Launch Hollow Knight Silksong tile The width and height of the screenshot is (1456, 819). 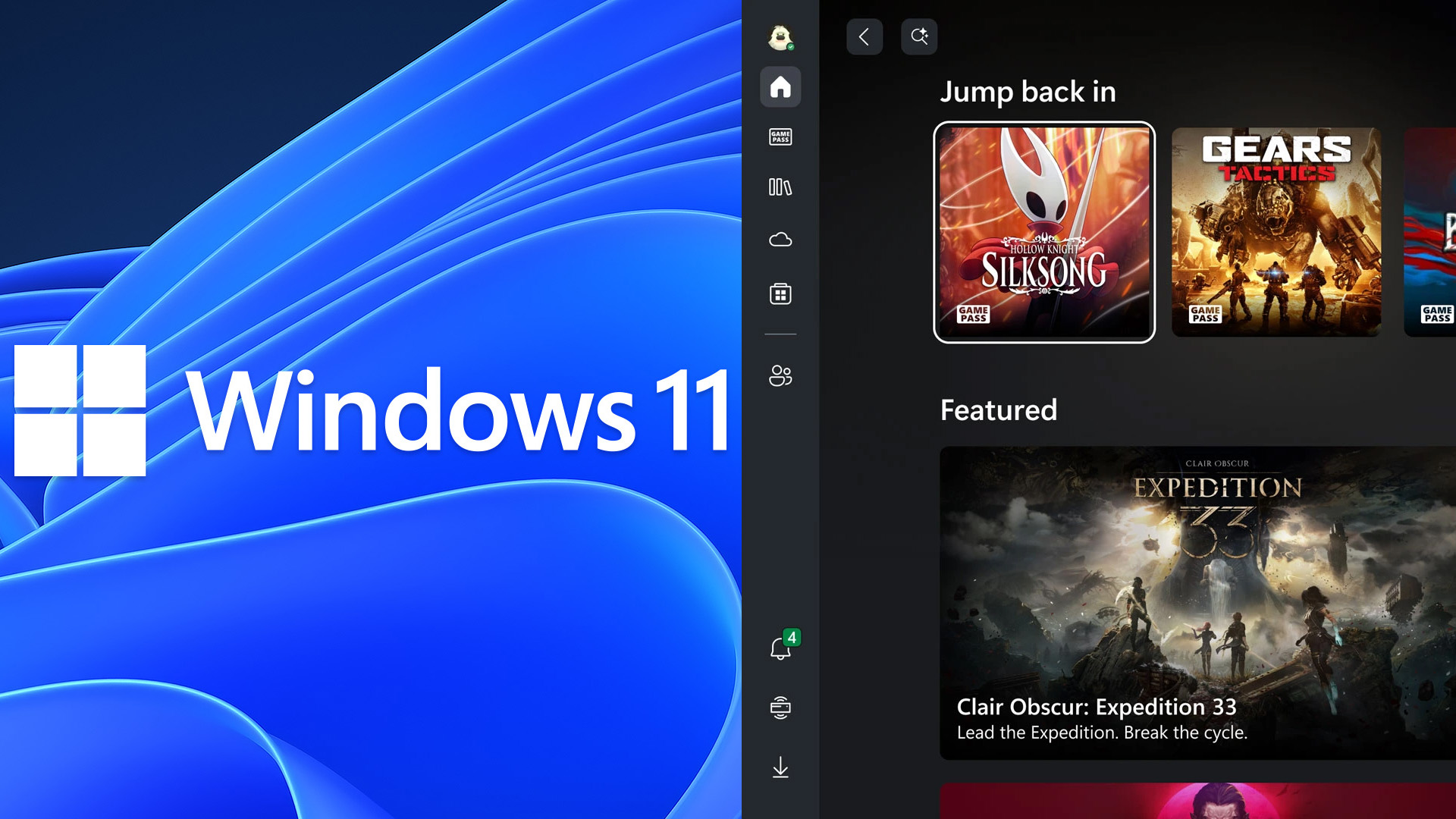1043,231
